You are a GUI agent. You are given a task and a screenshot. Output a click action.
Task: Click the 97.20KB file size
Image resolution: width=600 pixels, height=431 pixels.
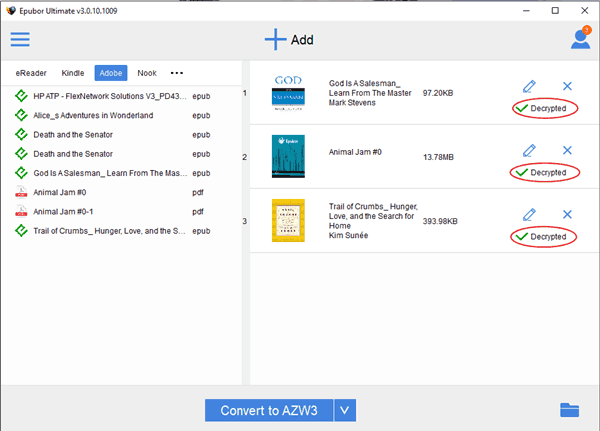point(438,93)
